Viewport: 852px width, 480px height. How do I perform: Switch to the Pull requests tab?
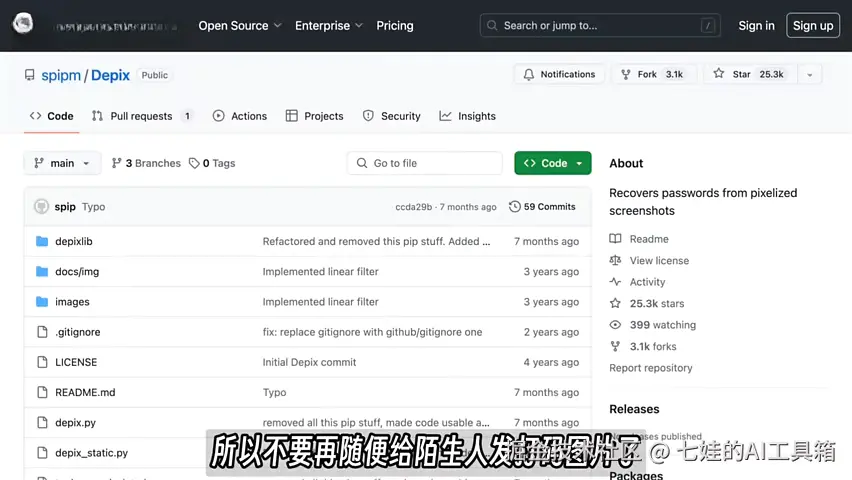click(x=142, y=116)
